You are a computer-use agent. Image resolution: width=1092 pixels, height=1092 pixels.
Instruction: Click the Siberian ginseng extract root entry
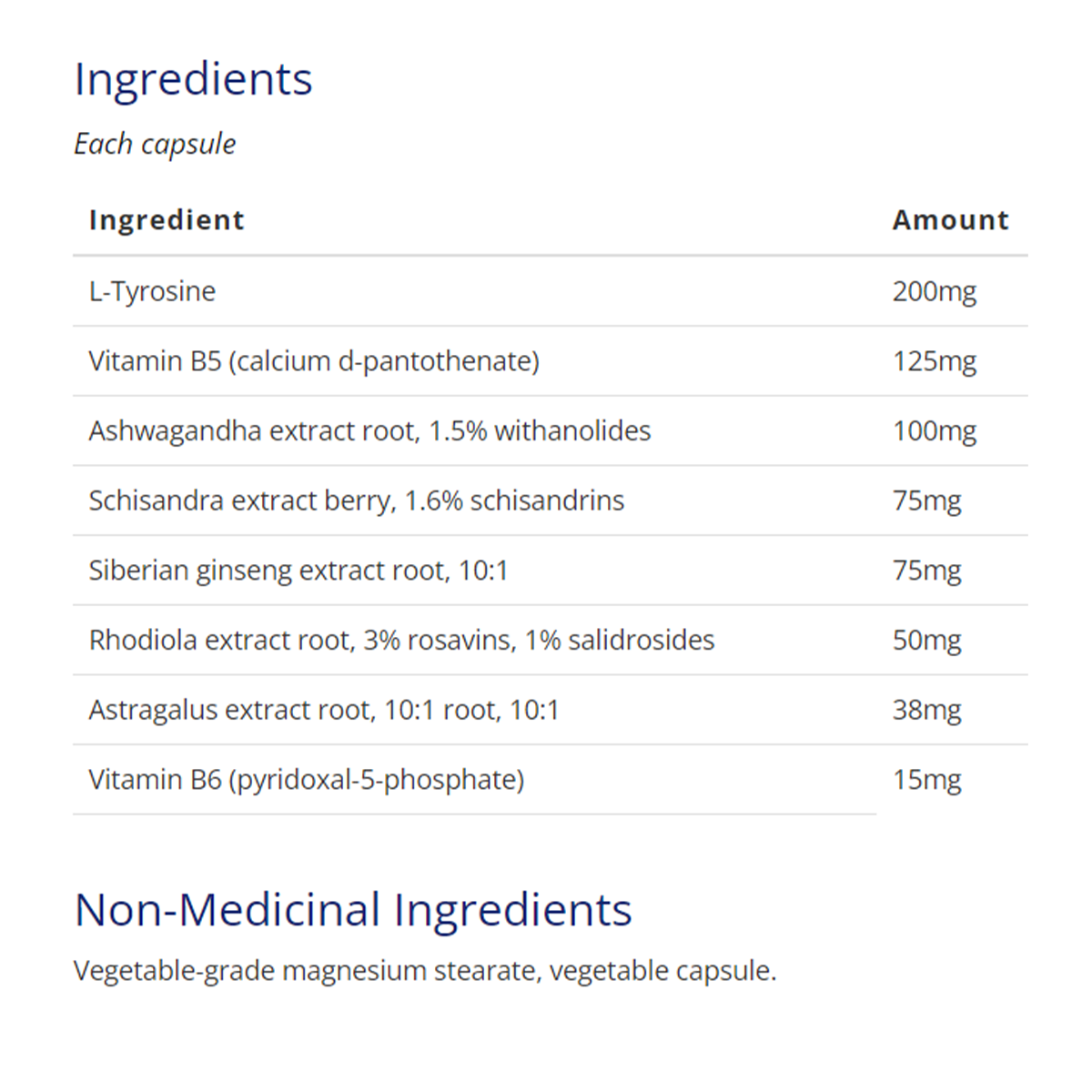(x=298, y=571)
